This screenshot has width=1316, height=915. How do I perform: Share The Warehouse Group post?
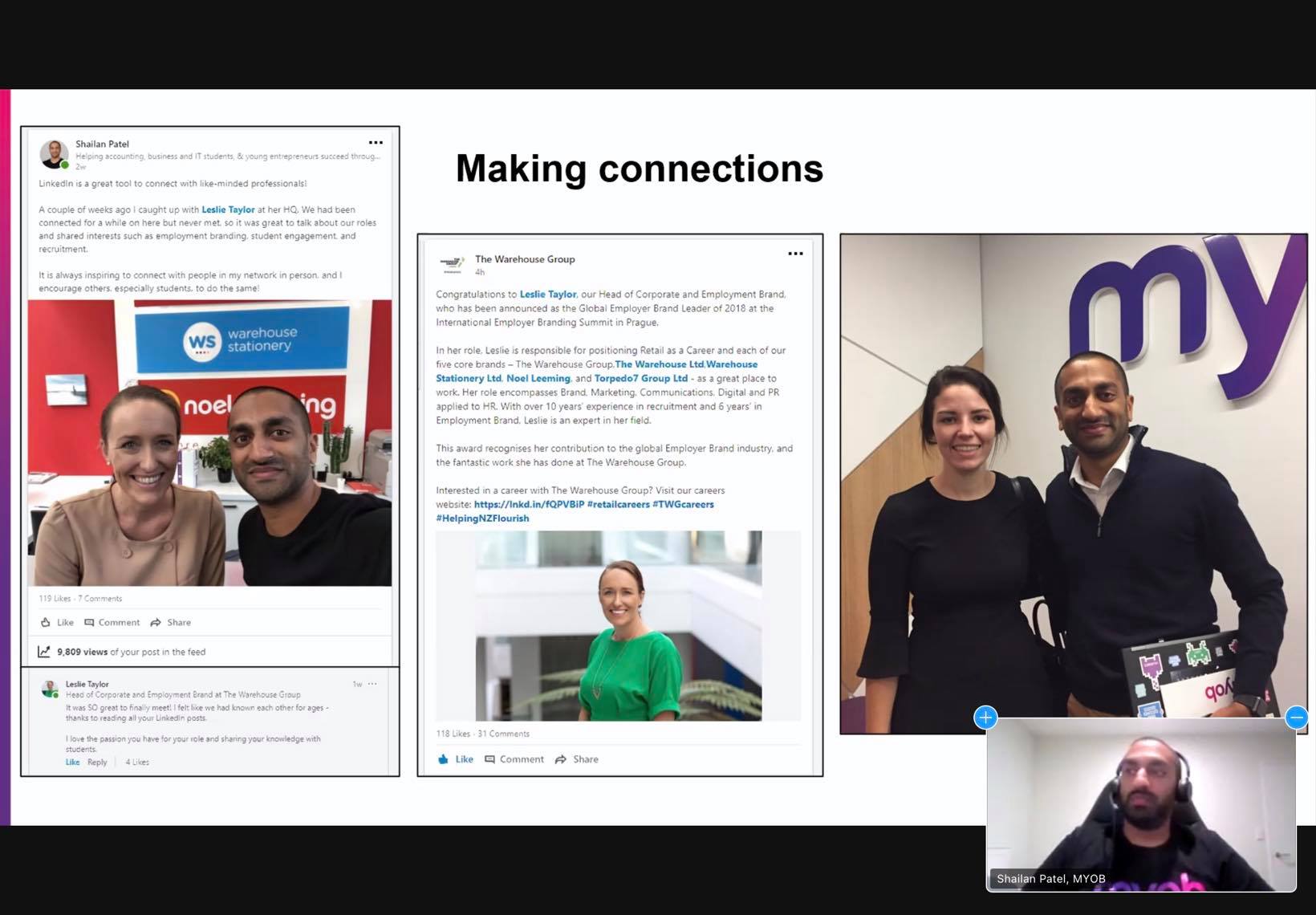pyautogui.click(x=577, y=758)
